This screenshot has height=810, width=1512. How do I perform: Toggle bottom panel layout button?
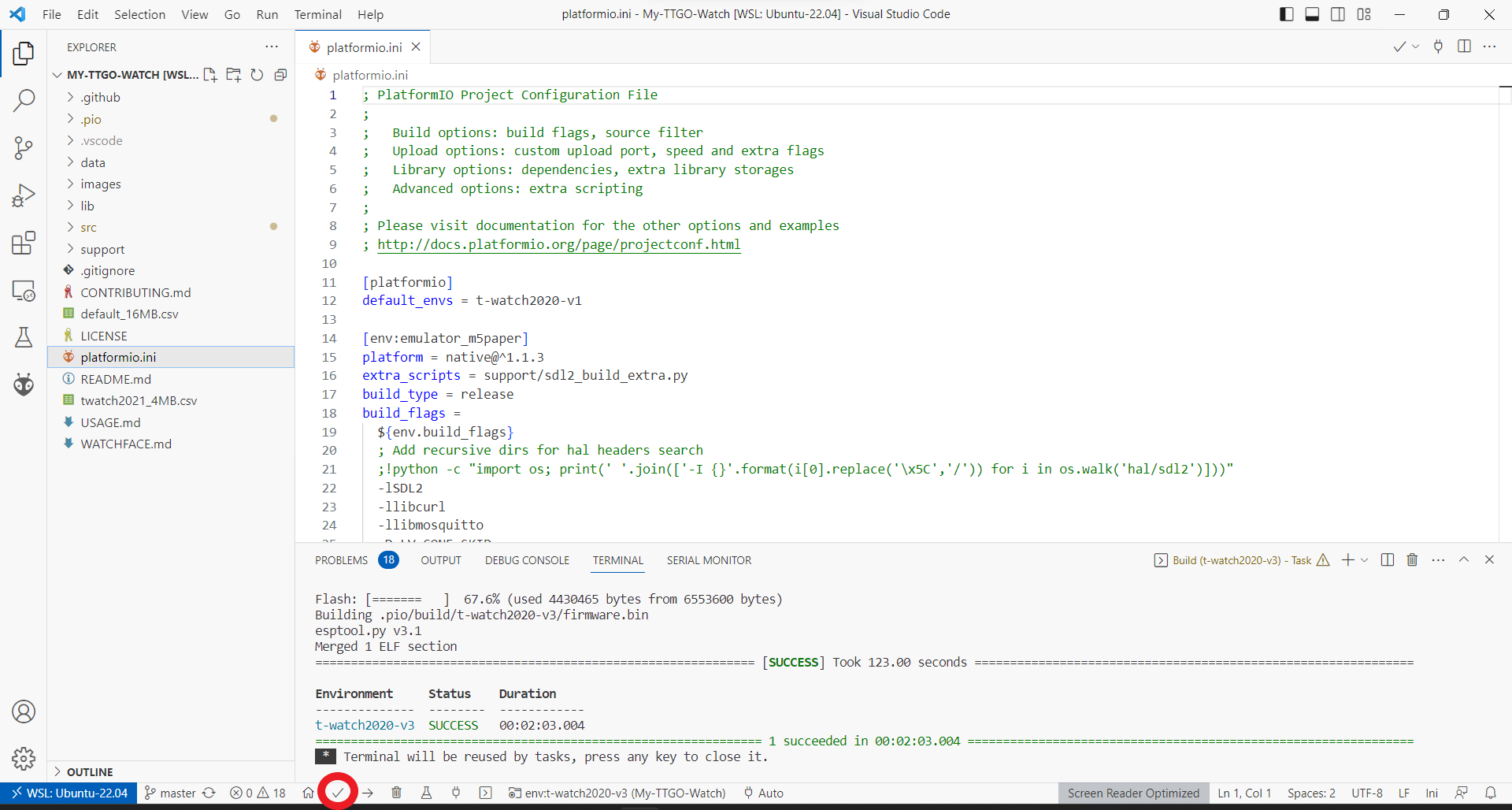1312,14
